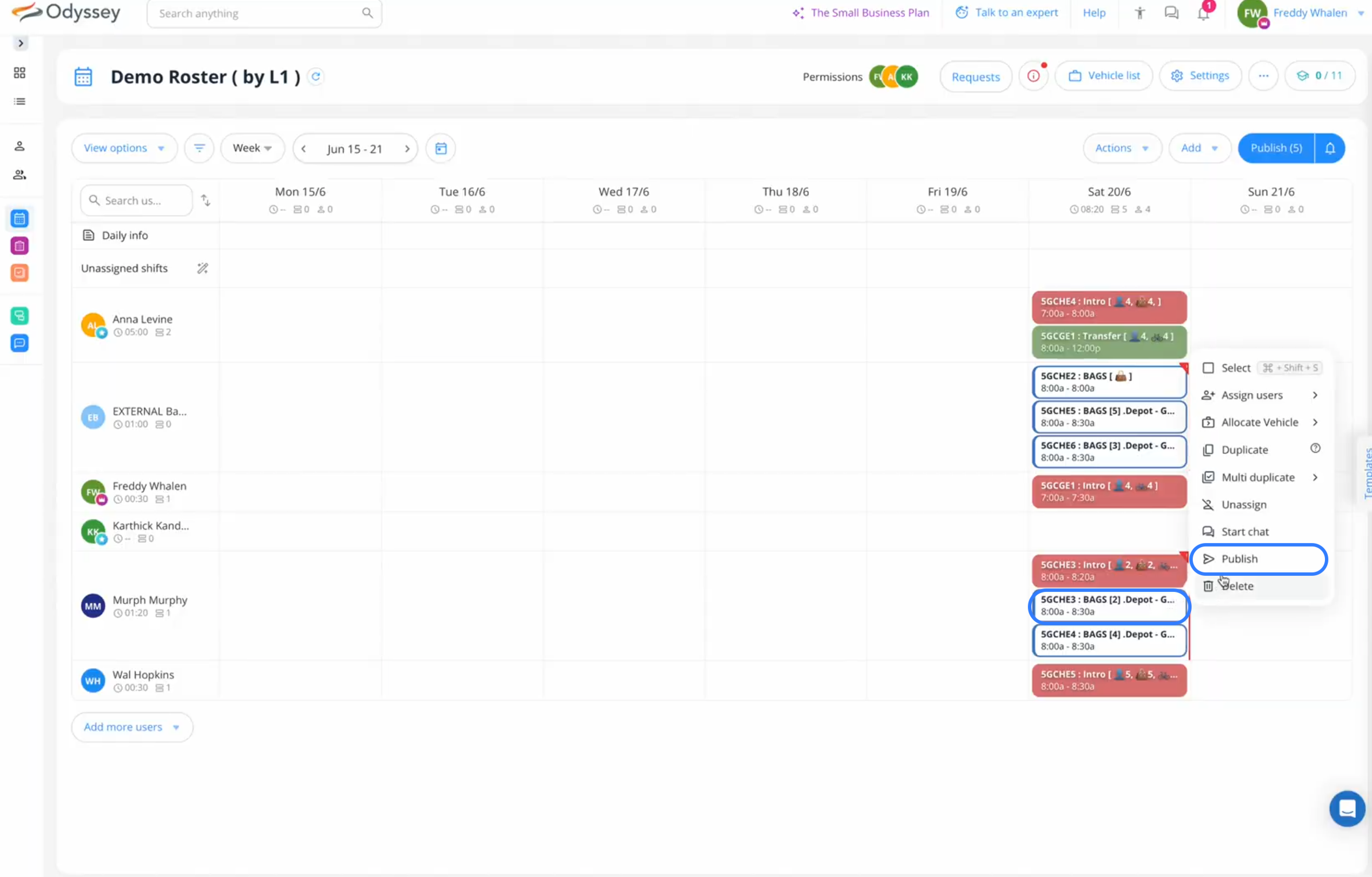Click the notifications bell in top bar
Viewport: 1372px width, 877px height.
(1203, 13)
